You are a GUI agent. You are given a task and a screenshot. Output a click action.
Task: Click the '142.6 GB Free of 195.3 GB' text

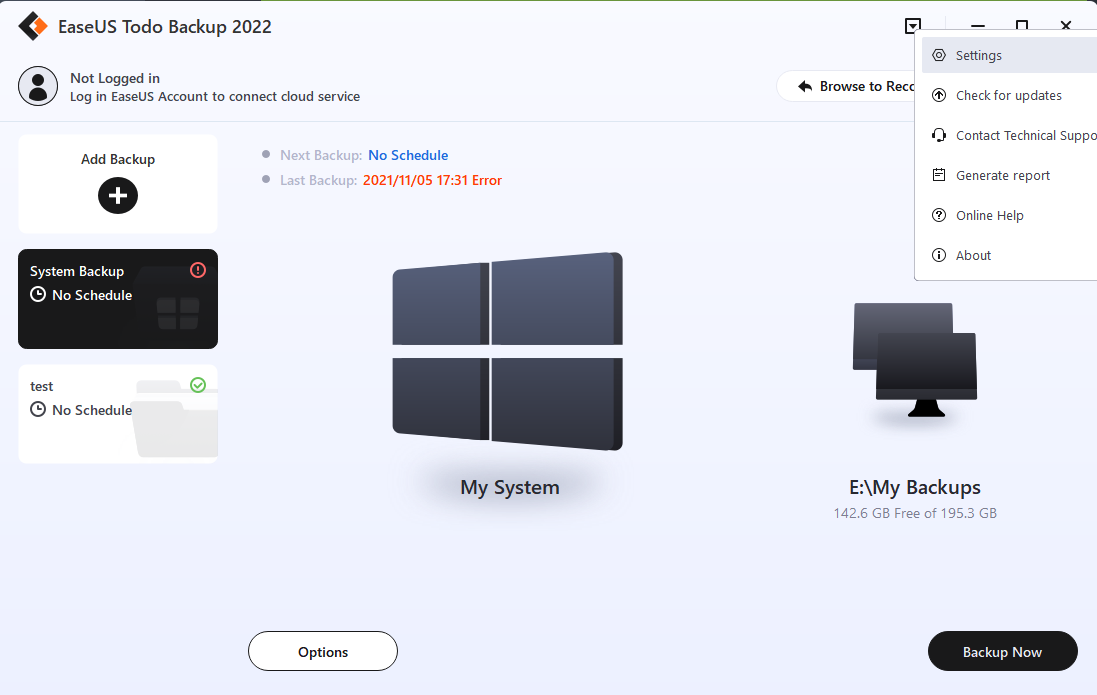(915, 513)
